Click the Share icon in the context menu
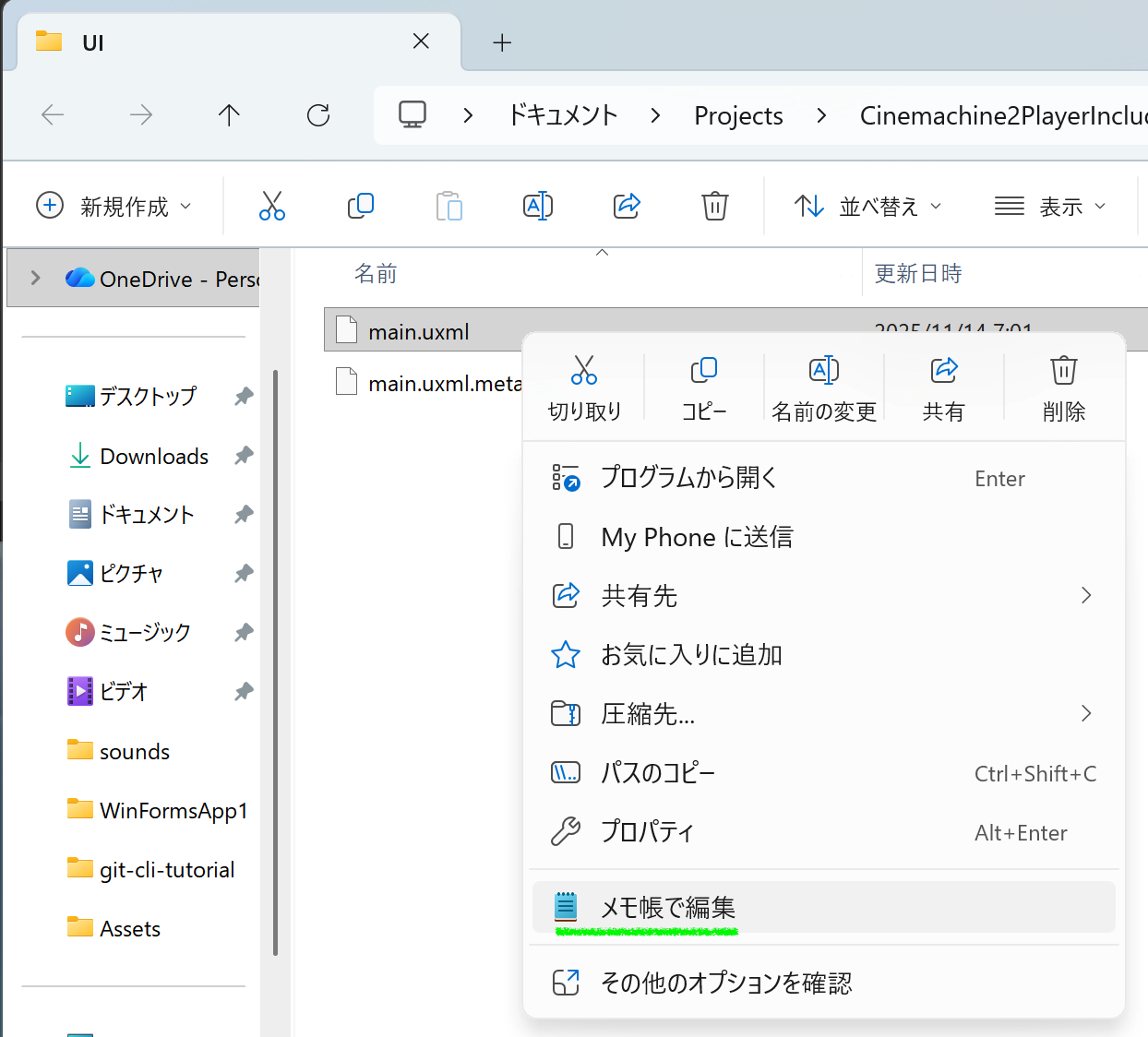1148x1037 pixels. coord(943,371)
